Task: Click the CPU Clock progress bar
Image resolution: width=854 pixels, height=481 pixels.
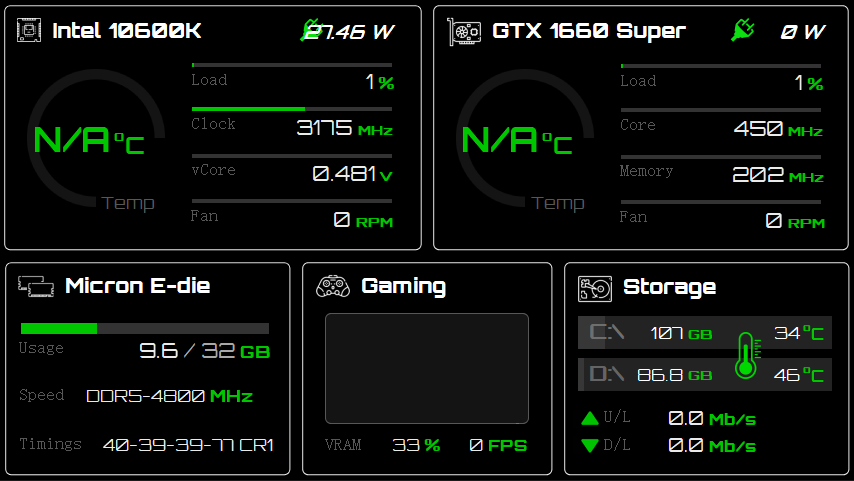Action: [x=291, y=109]
